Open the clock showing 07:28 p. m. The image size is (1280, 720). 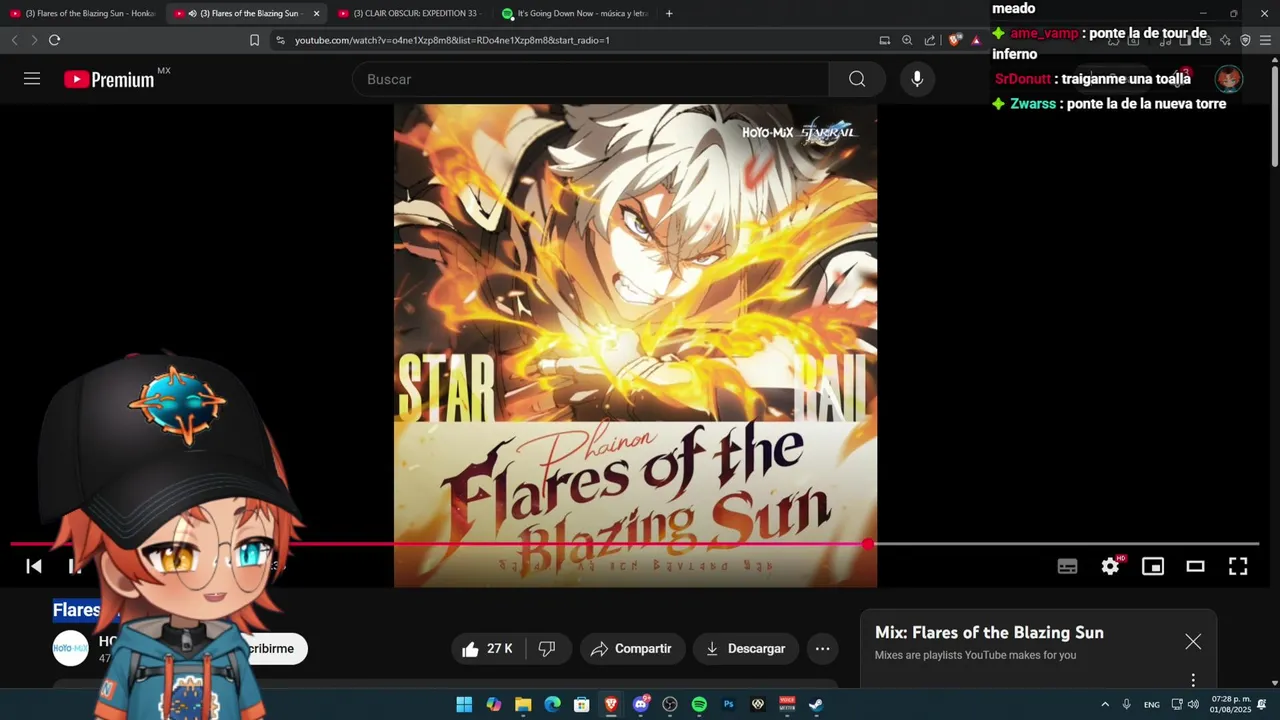(1230, 704)
